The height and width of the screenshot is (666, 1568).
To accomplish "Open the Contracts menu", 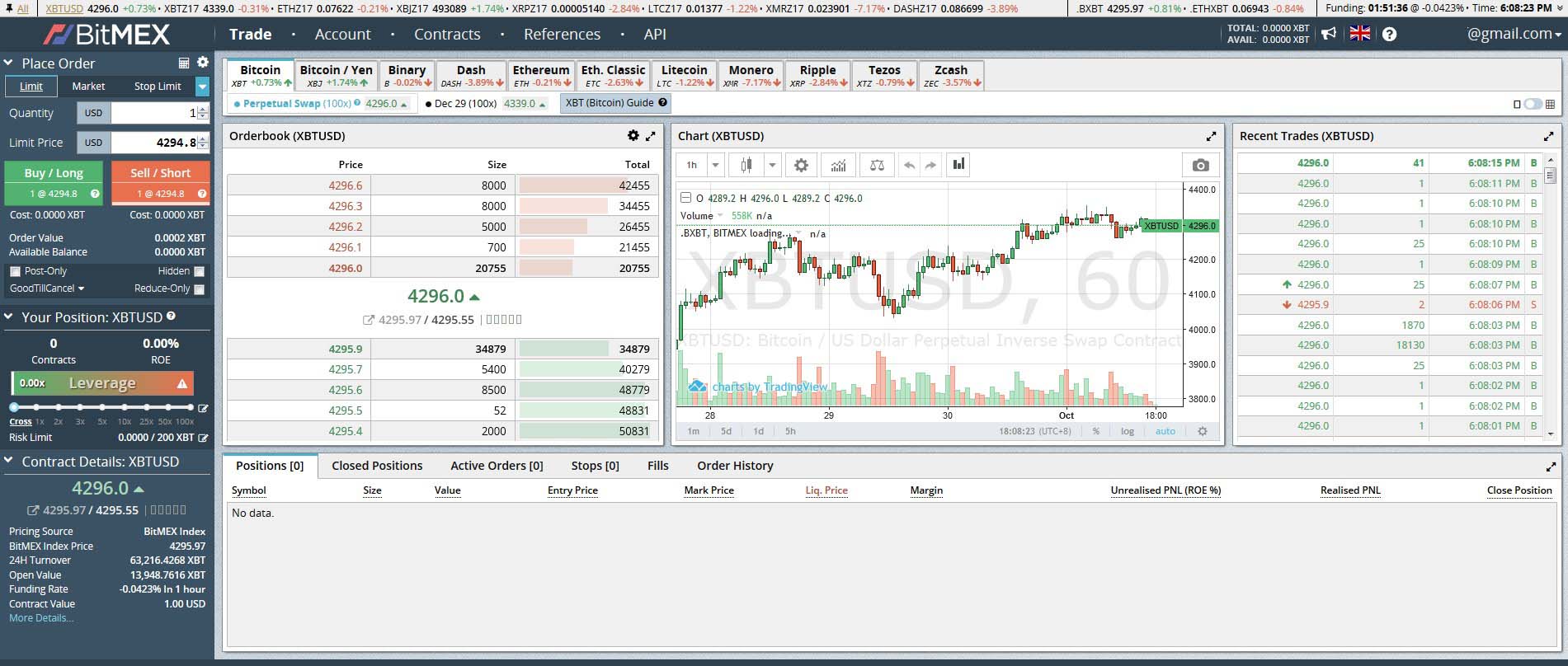I will tap(447, 34).
